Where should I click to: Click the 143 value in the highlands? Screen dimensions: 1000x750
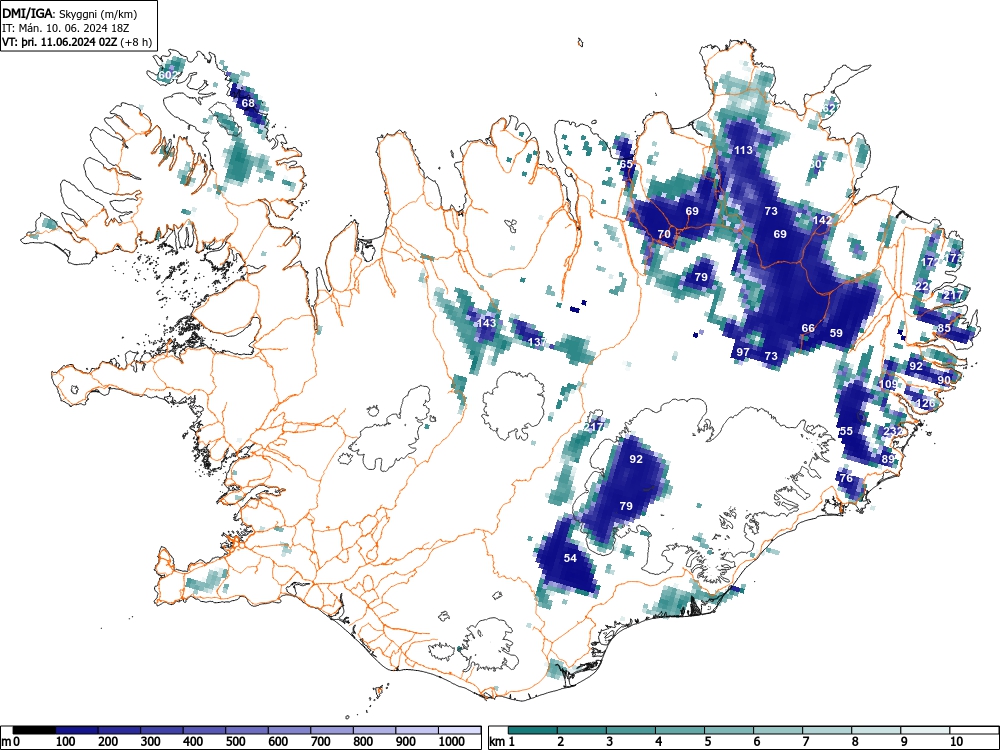pos(486,323)
